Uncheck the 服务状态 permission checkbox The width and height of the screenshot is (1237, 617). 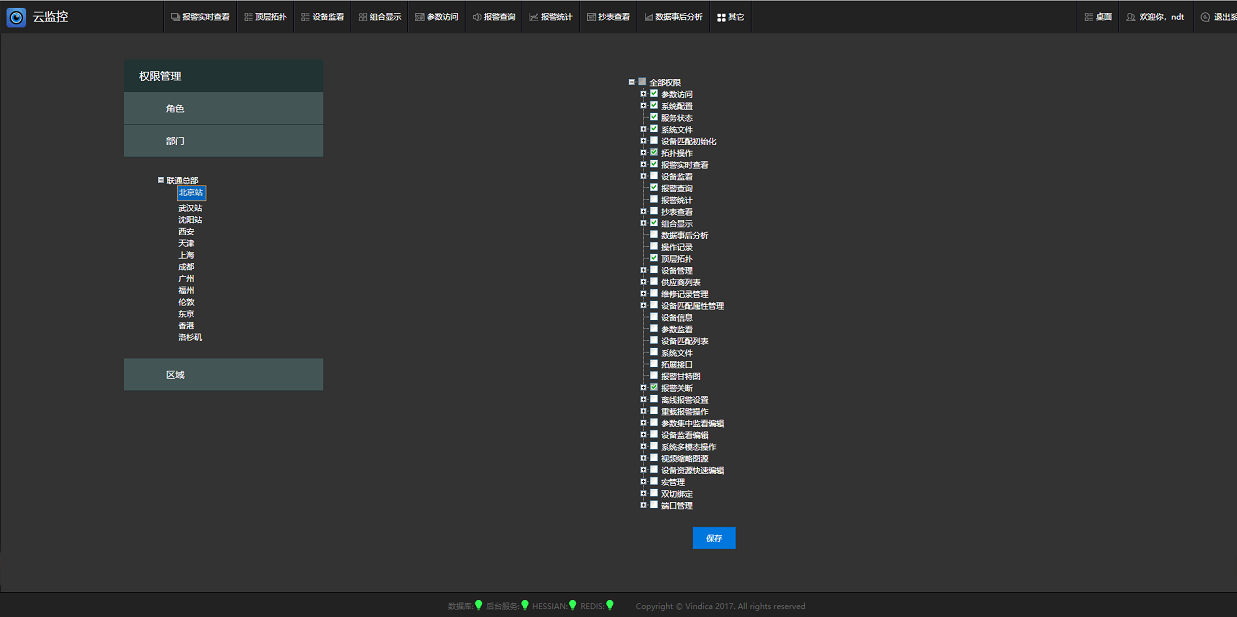click(x=654, y=117)
